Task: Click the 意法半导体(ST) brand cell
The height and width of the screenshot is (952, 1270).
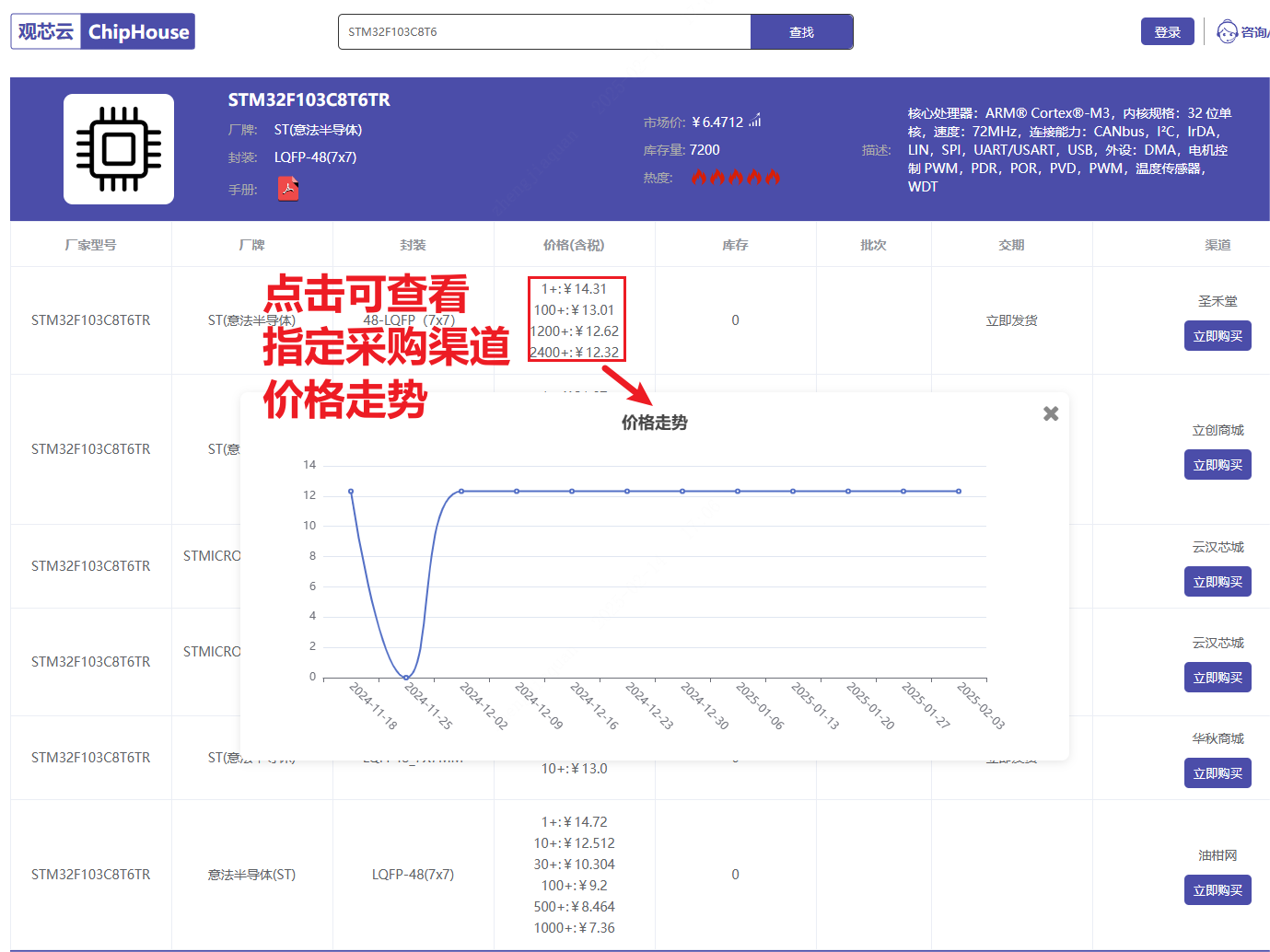Action: point(251,875)
